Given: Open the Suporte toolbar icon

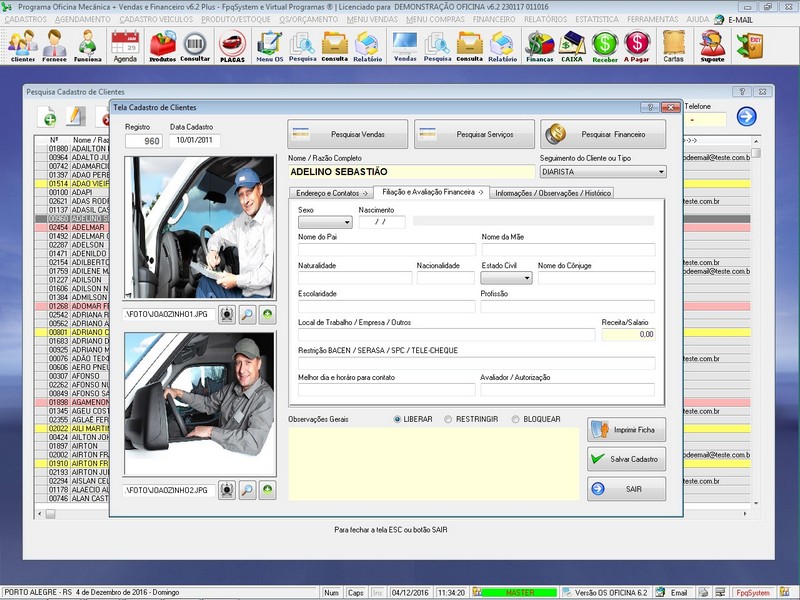Looking at the screenshot, I should tap(712, 45).
